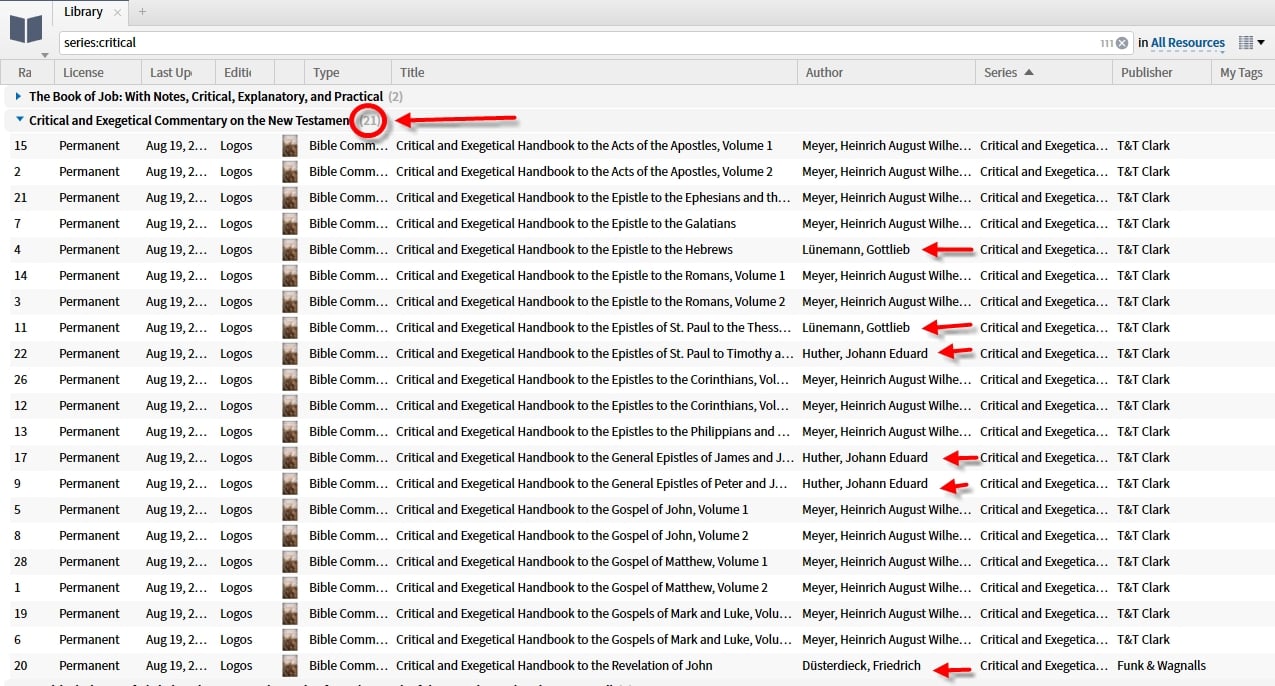1275x686 pixels.
Task: Click cover icon of Mark and Luke row ranked 19
Action: tap(290, 613)
